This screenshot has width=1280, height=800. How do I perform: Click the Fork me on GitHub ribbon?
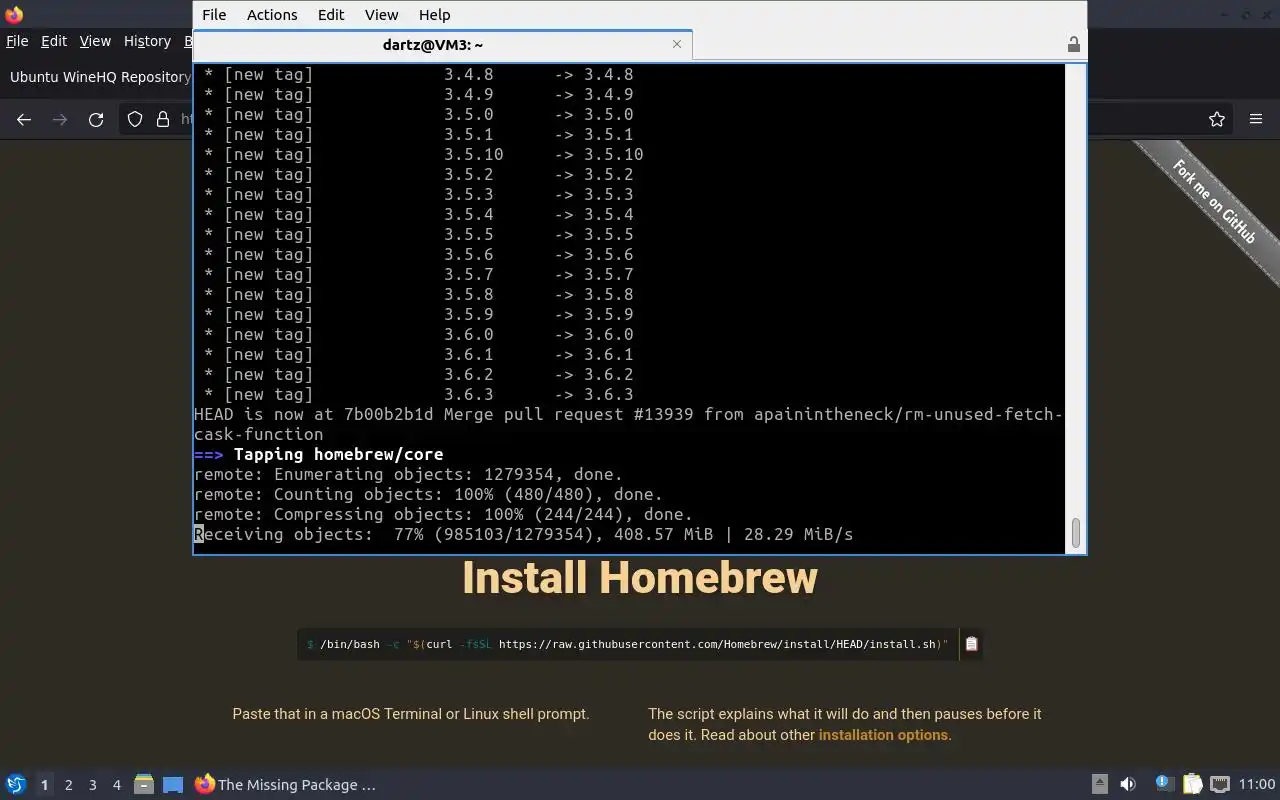(1214, 201)
